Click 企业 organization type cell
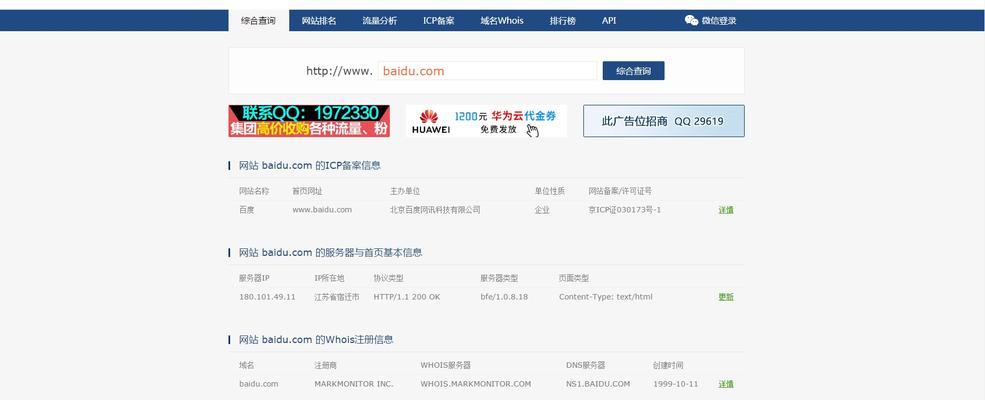Screen dimensions: 985x400 point(542,210)
